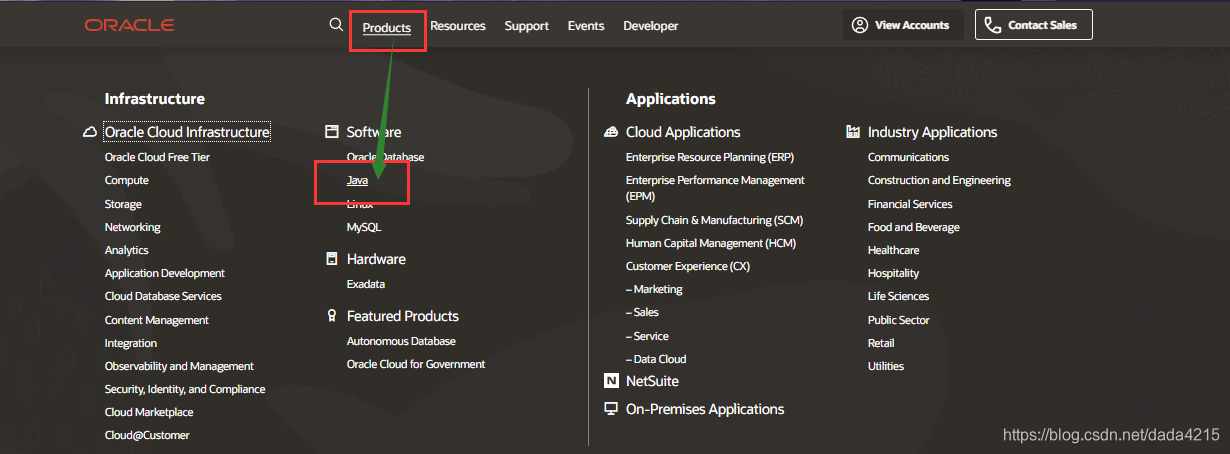Open Oracle Cloud for Government
The width and height of the screenshot is (1230, 454).
[416, 364]
